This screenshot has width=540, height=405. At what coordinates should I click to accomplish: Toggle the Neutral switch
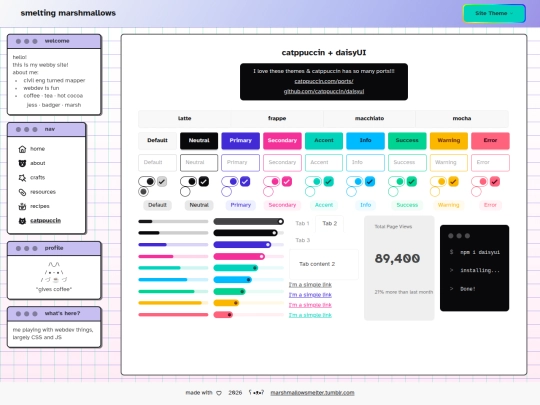pyautogui.click(x=188, y=181)
